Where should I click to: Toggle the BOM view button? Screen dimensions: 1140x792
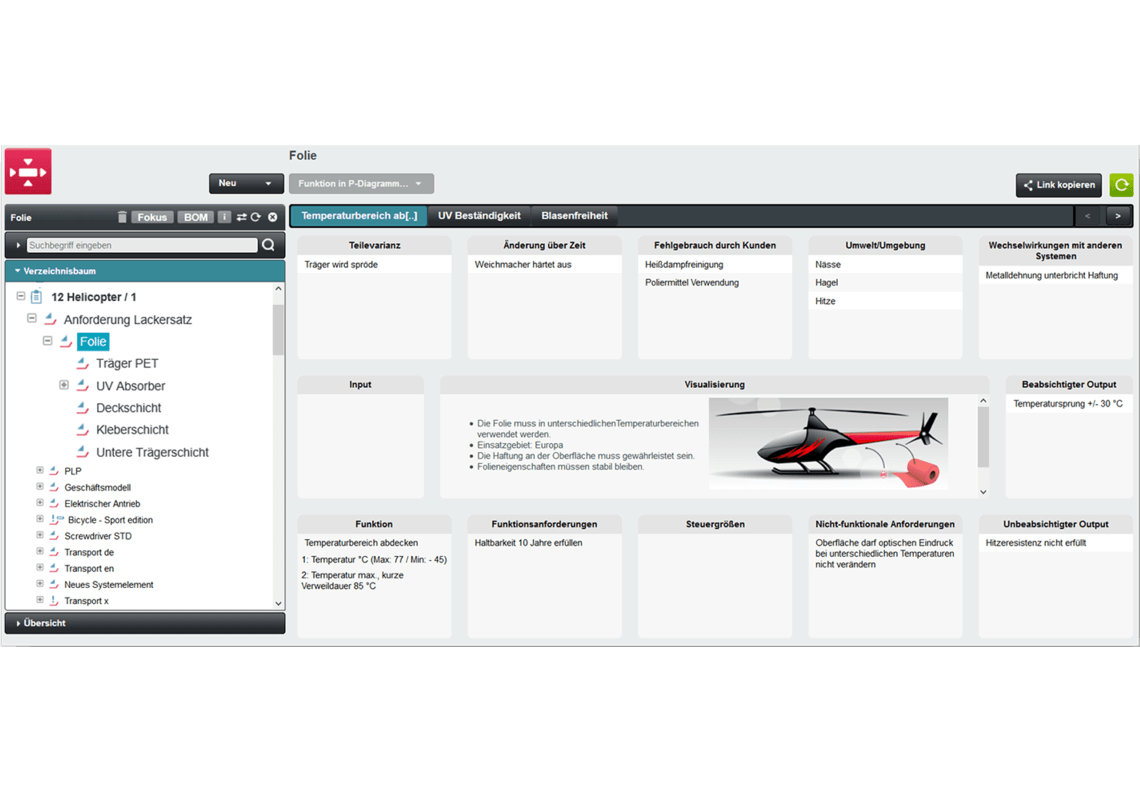195,217
